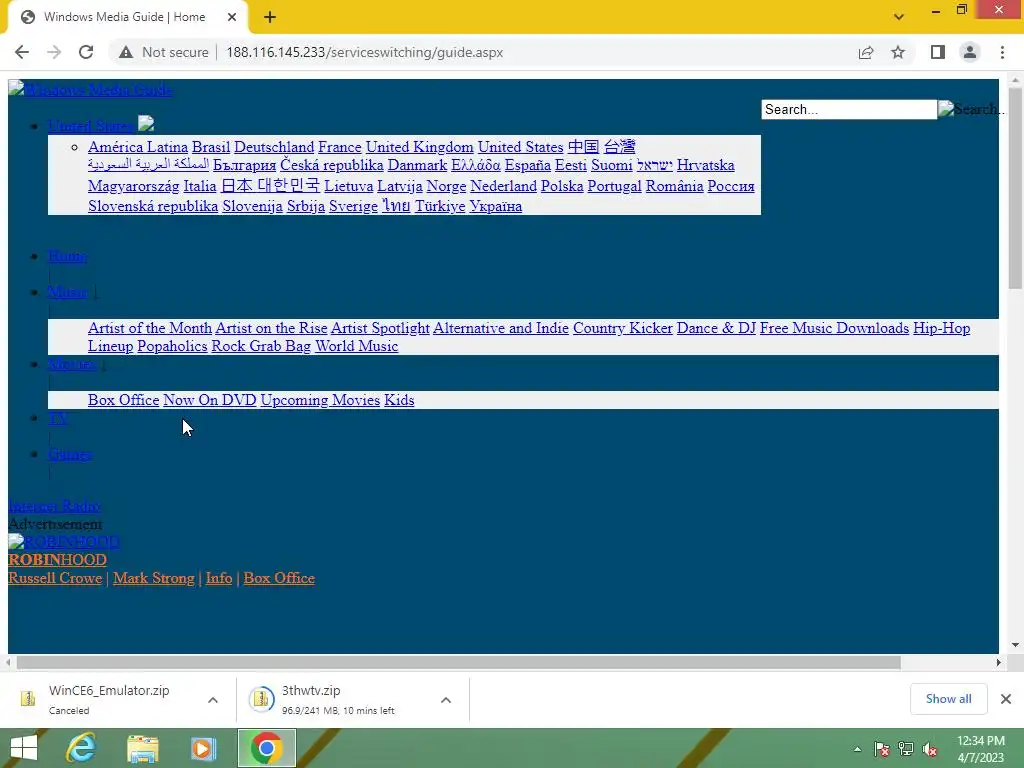This screenshot has height=768, width=1024.
Task: Select Italia link
Action: click(200, 186)
